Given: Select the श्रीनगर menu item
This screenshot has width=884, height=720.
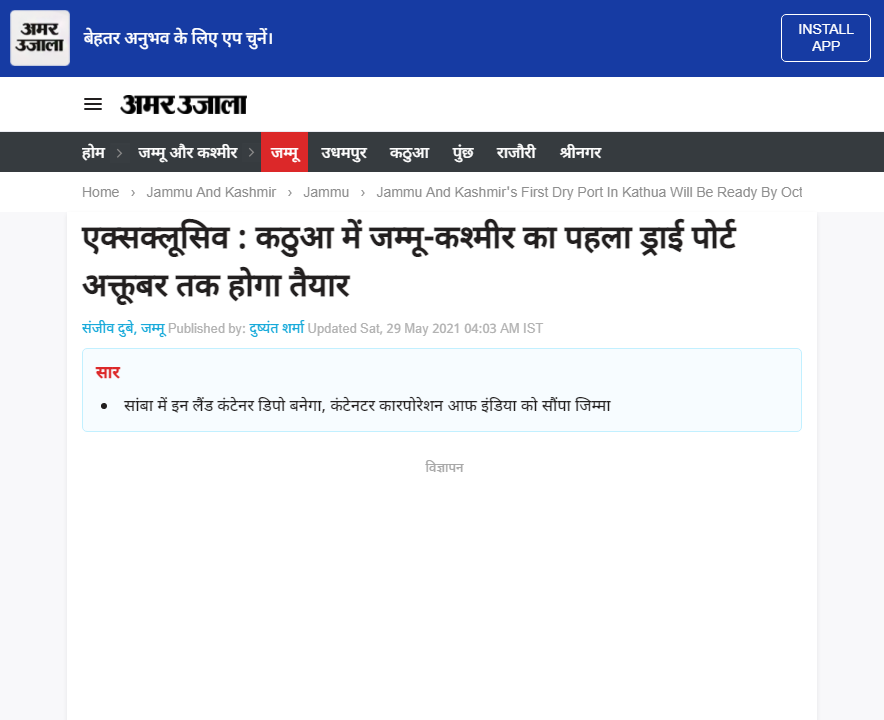Looking at the screenshot, I should 580,152.
